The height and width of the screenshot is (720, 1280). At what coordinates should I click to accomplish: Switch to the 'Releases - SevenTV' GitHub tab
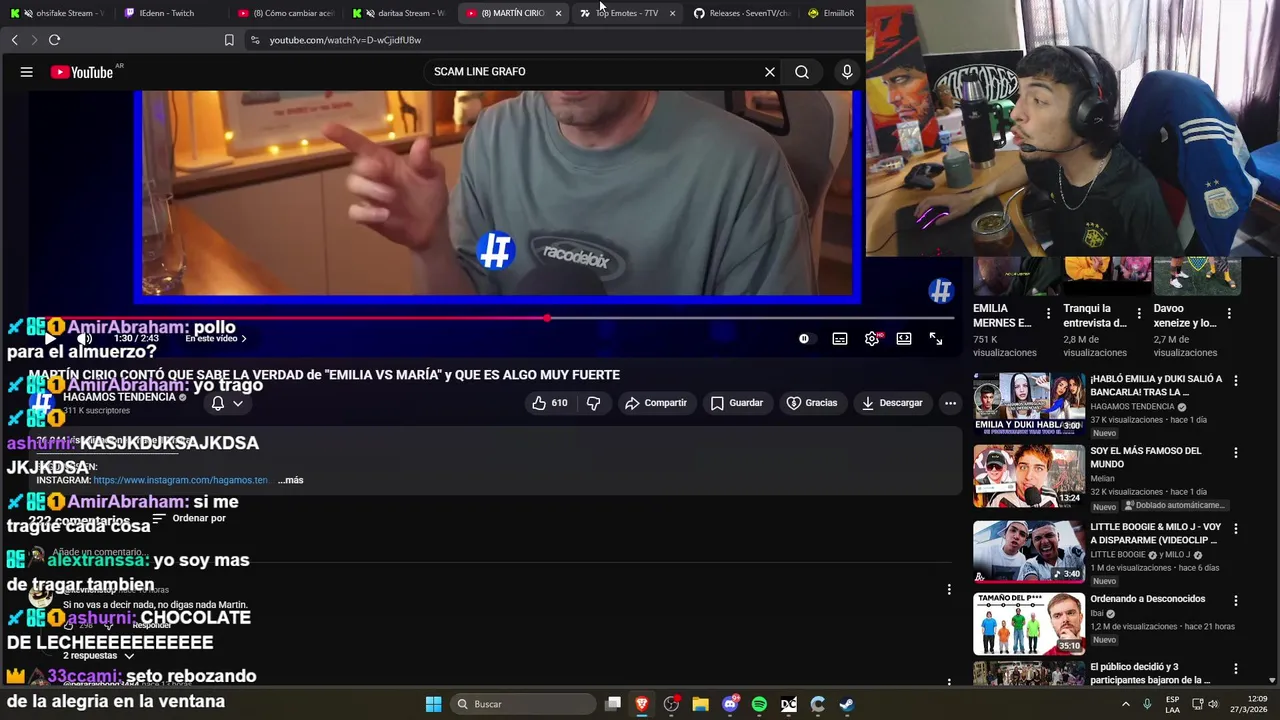coord(742,13)
